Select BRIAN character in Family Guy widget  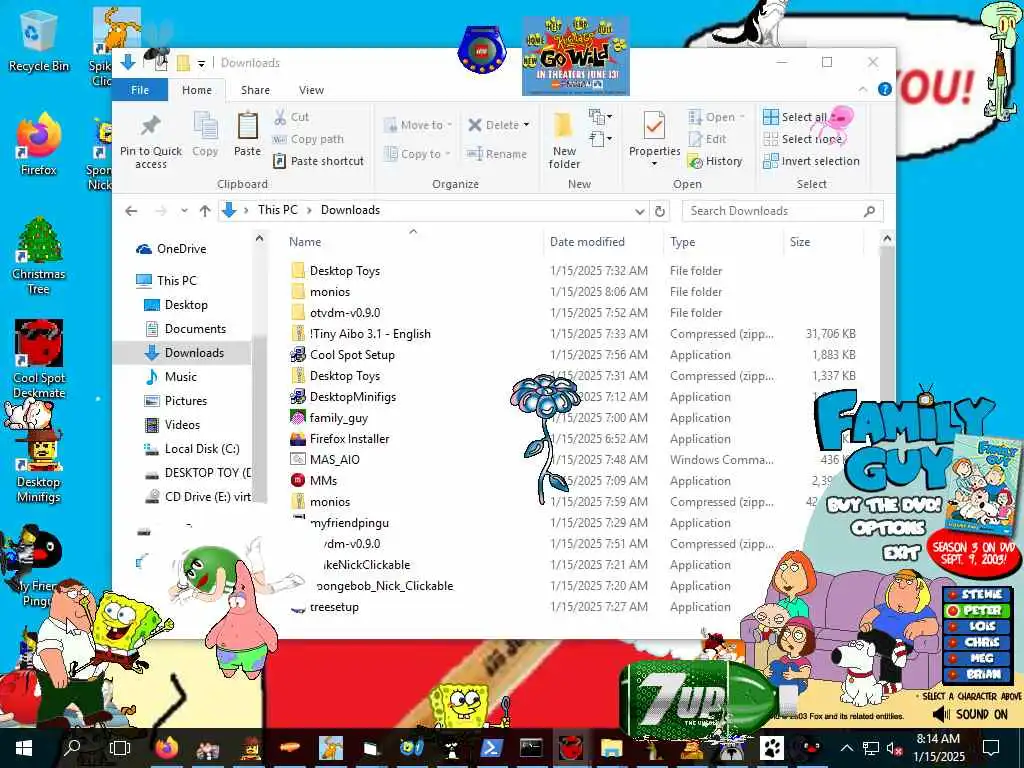click(977, 675)
